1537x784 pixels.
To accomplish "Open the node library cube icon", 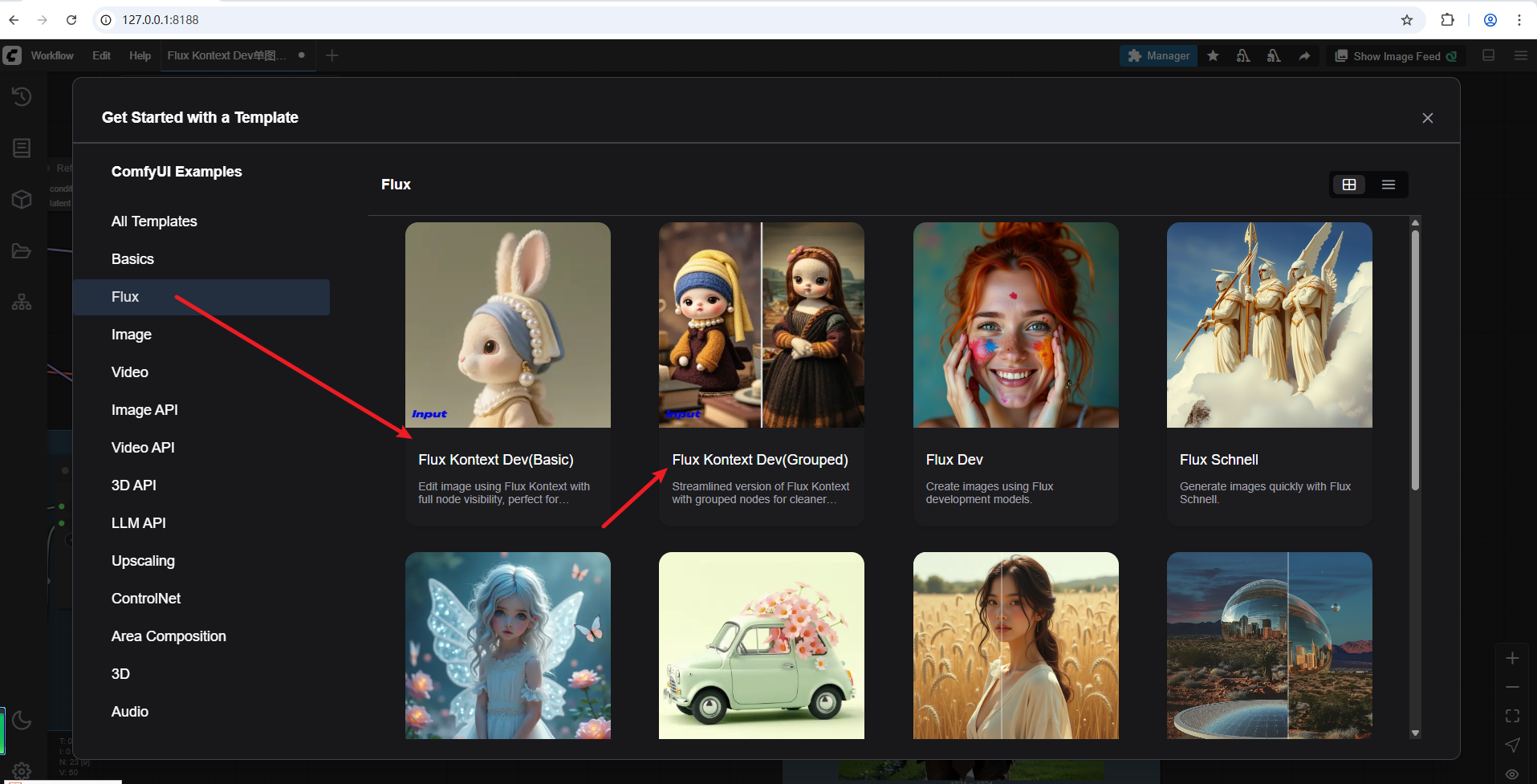I will pyautogui.click(x=22, y=200).
